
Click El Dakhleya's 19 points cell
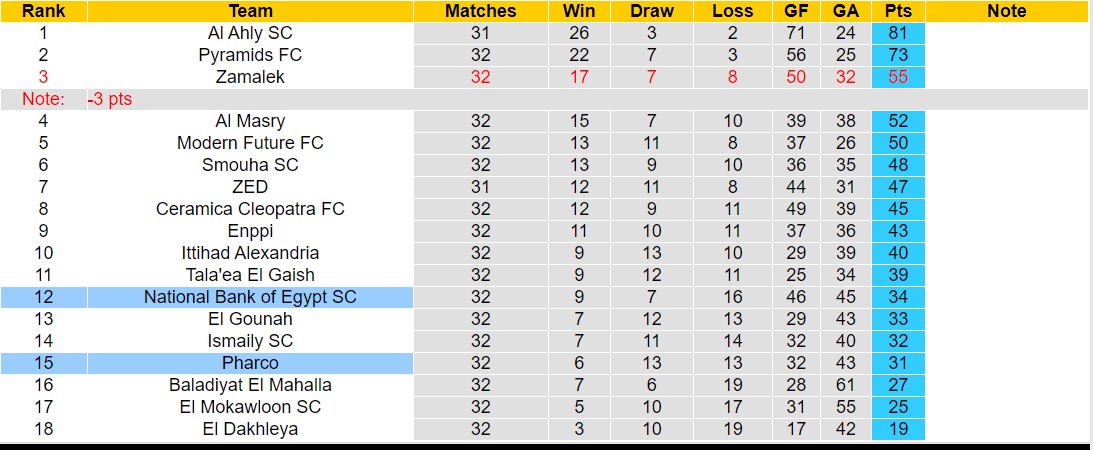898,429
